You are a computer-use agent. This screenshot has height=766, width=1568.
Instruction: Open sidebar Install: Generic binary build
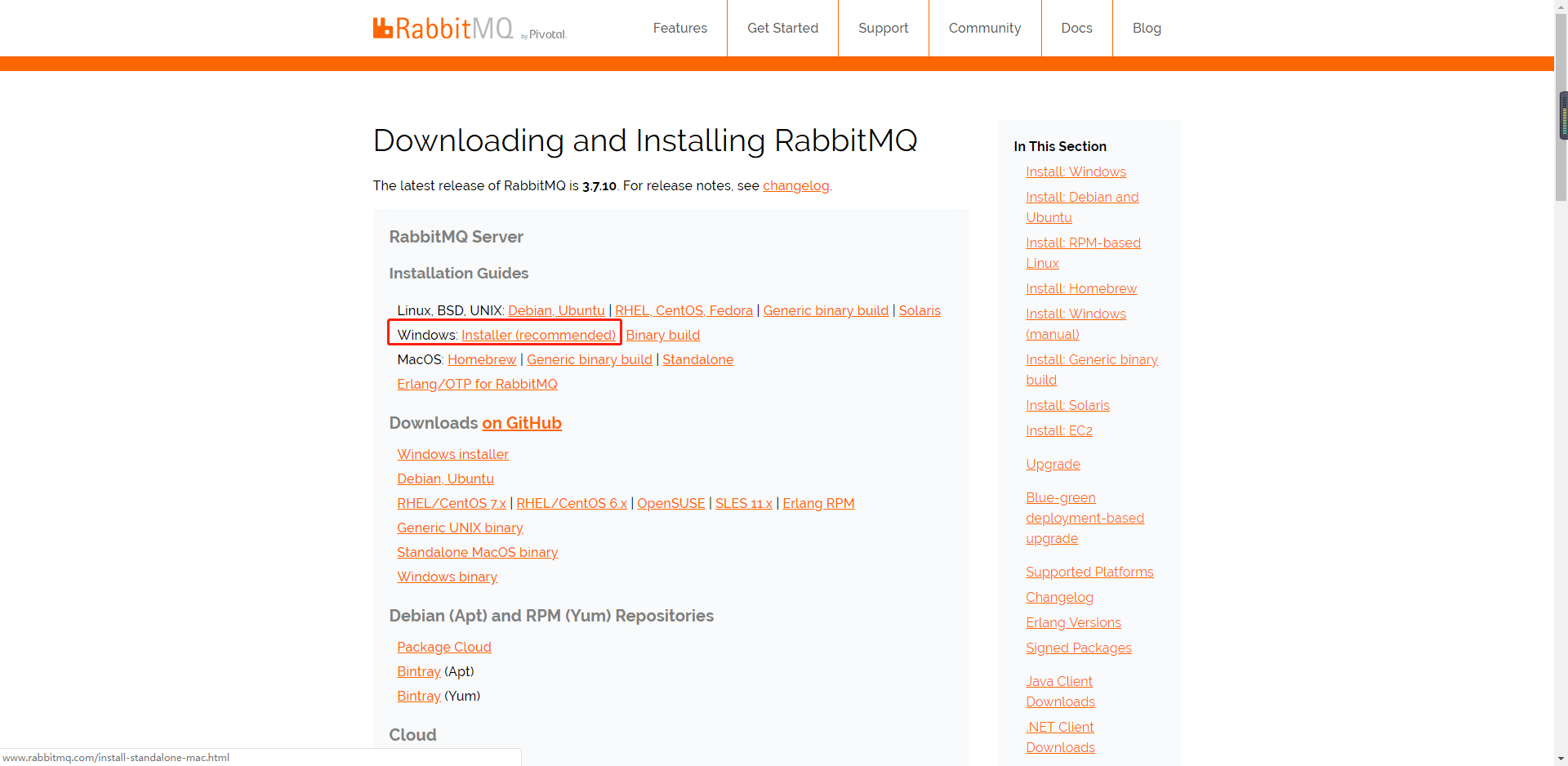(1092, 370)
